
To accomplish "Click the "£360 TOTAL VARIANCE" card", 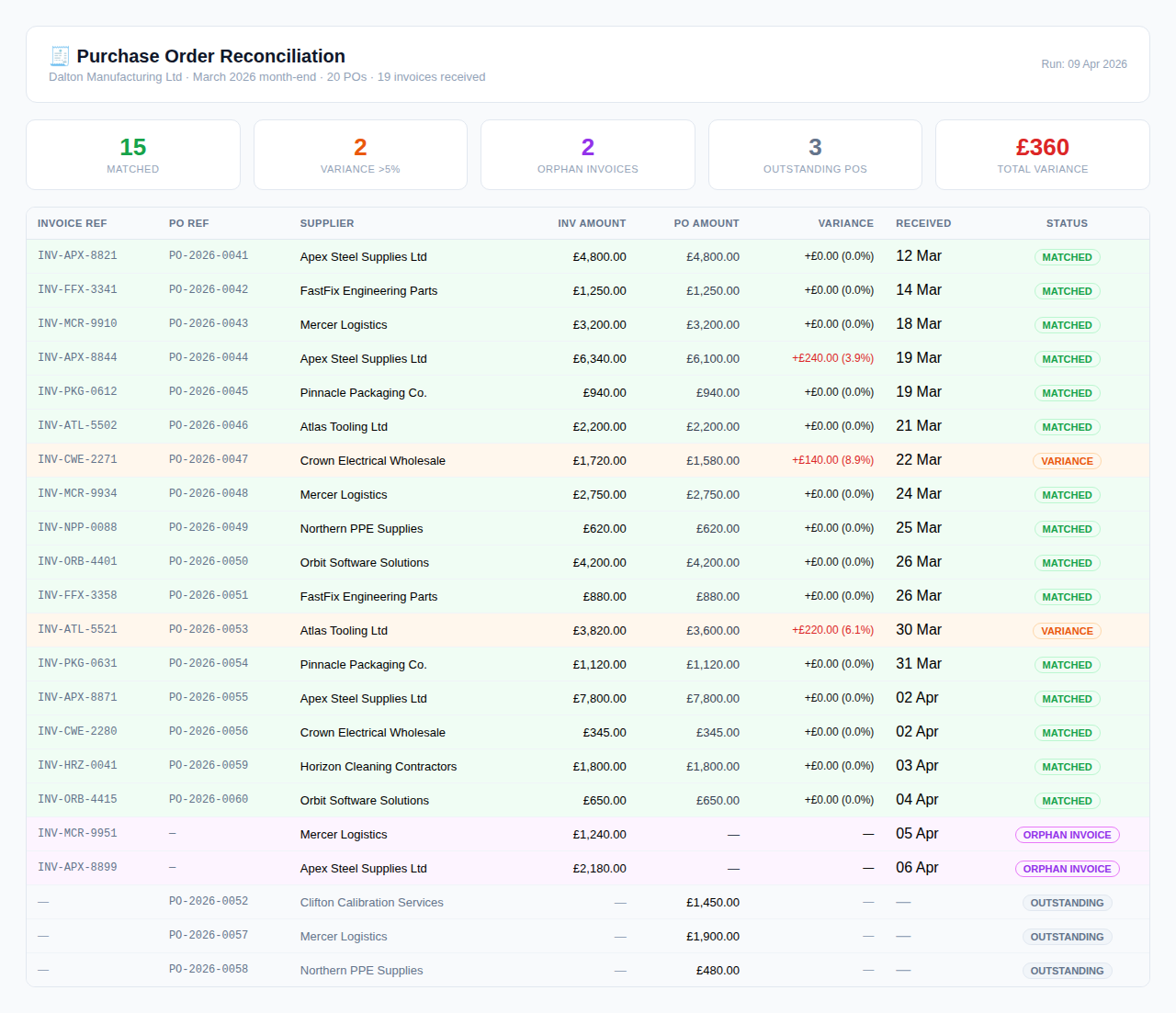I will 1042,154.
